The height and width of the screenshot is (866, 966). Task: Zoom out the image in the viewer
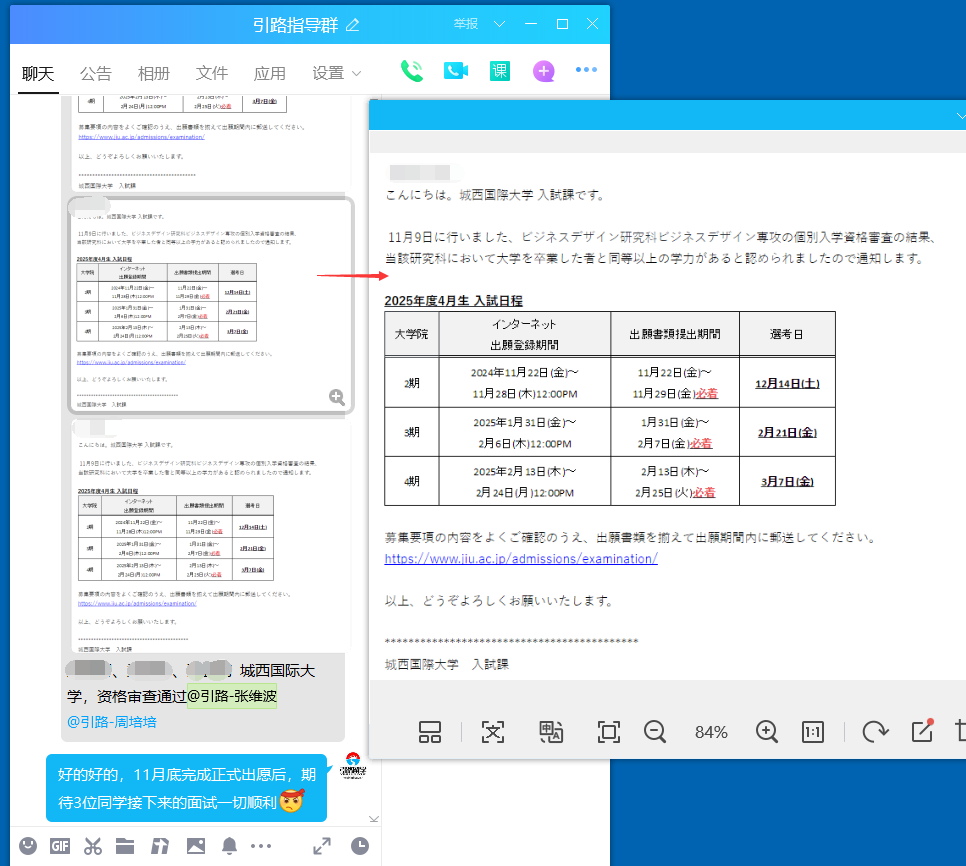pyautogui.click(x=654, y=732)
